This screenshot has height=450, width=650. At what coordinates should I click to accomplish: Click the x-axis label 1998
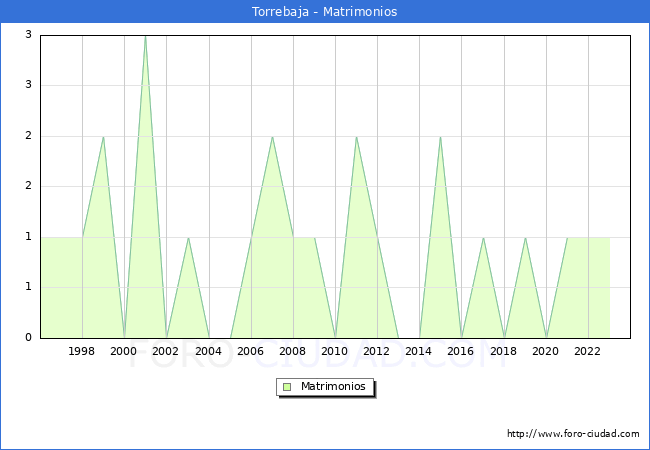(x=81, y=351)
